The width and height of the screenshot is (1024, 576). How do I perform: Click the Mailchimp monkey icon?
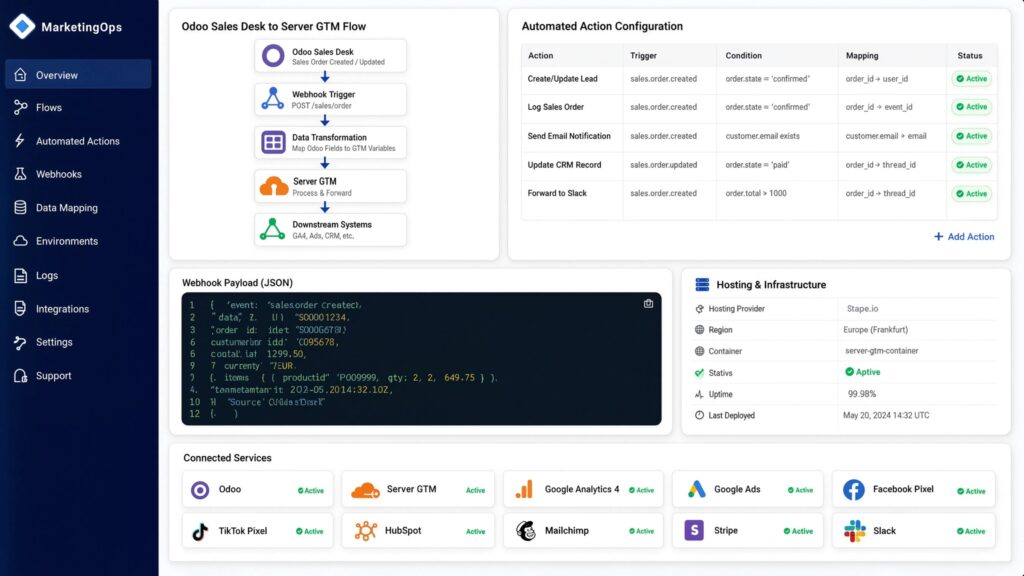526,531
